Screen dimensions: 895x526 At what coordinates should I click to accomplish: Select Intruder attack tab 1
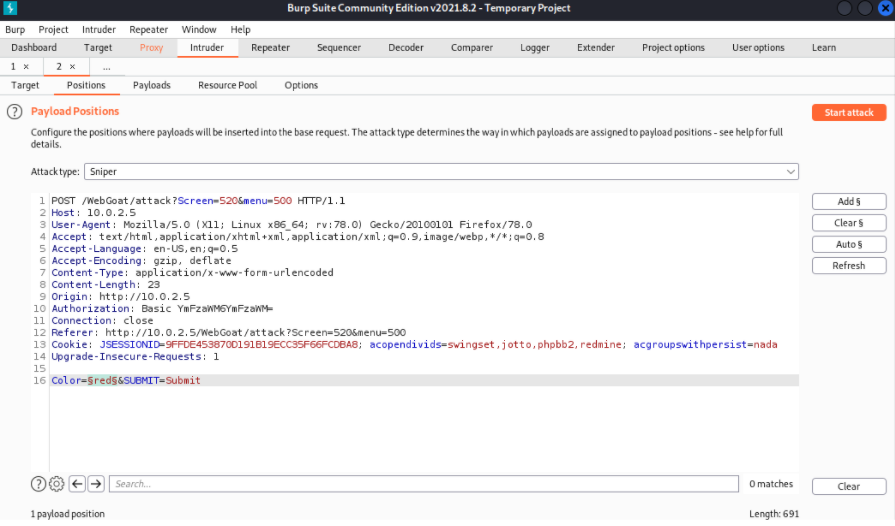tap(13, 67)
